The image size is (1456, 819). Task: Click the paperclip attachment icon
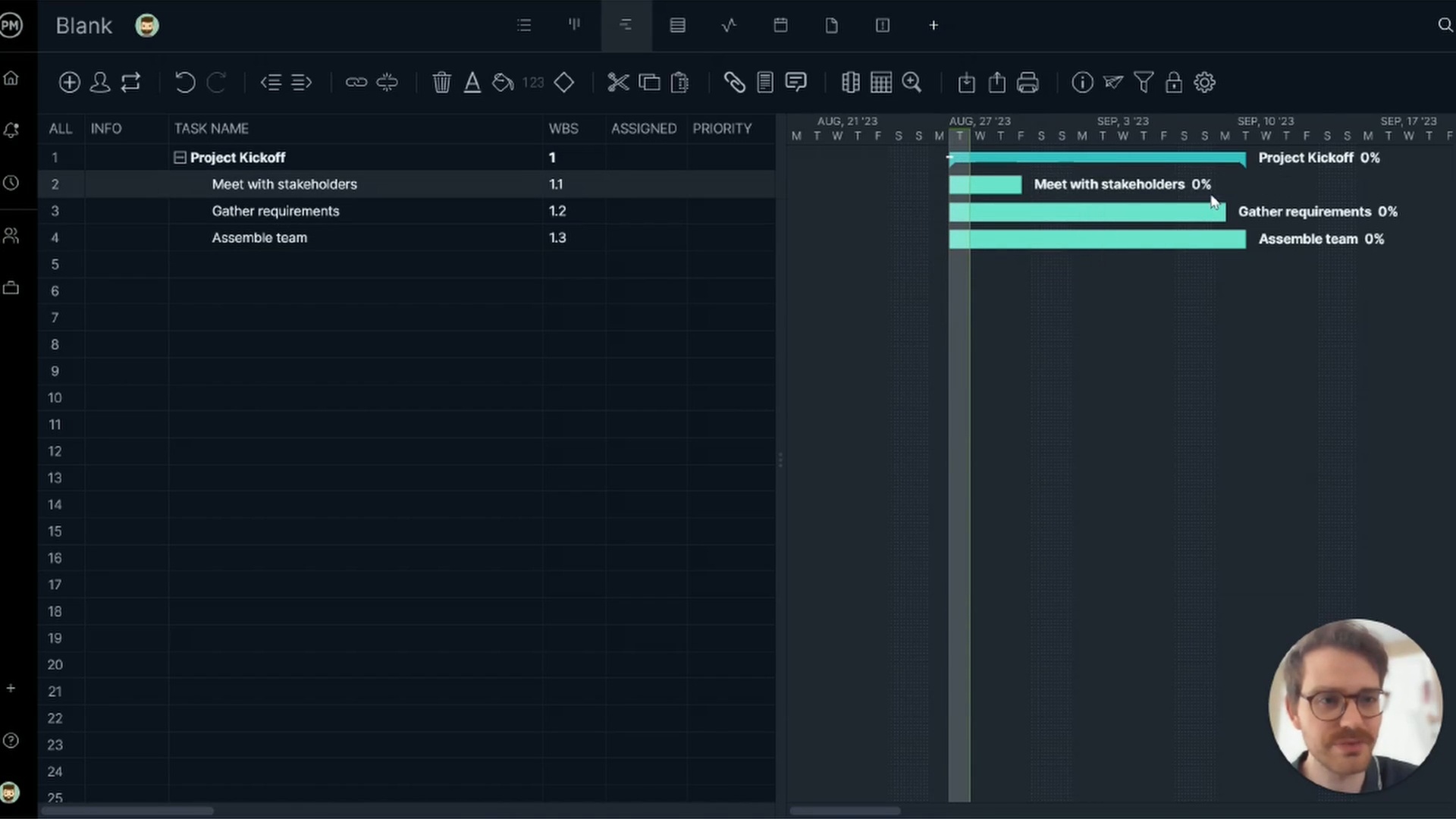(x=734, y=82)
